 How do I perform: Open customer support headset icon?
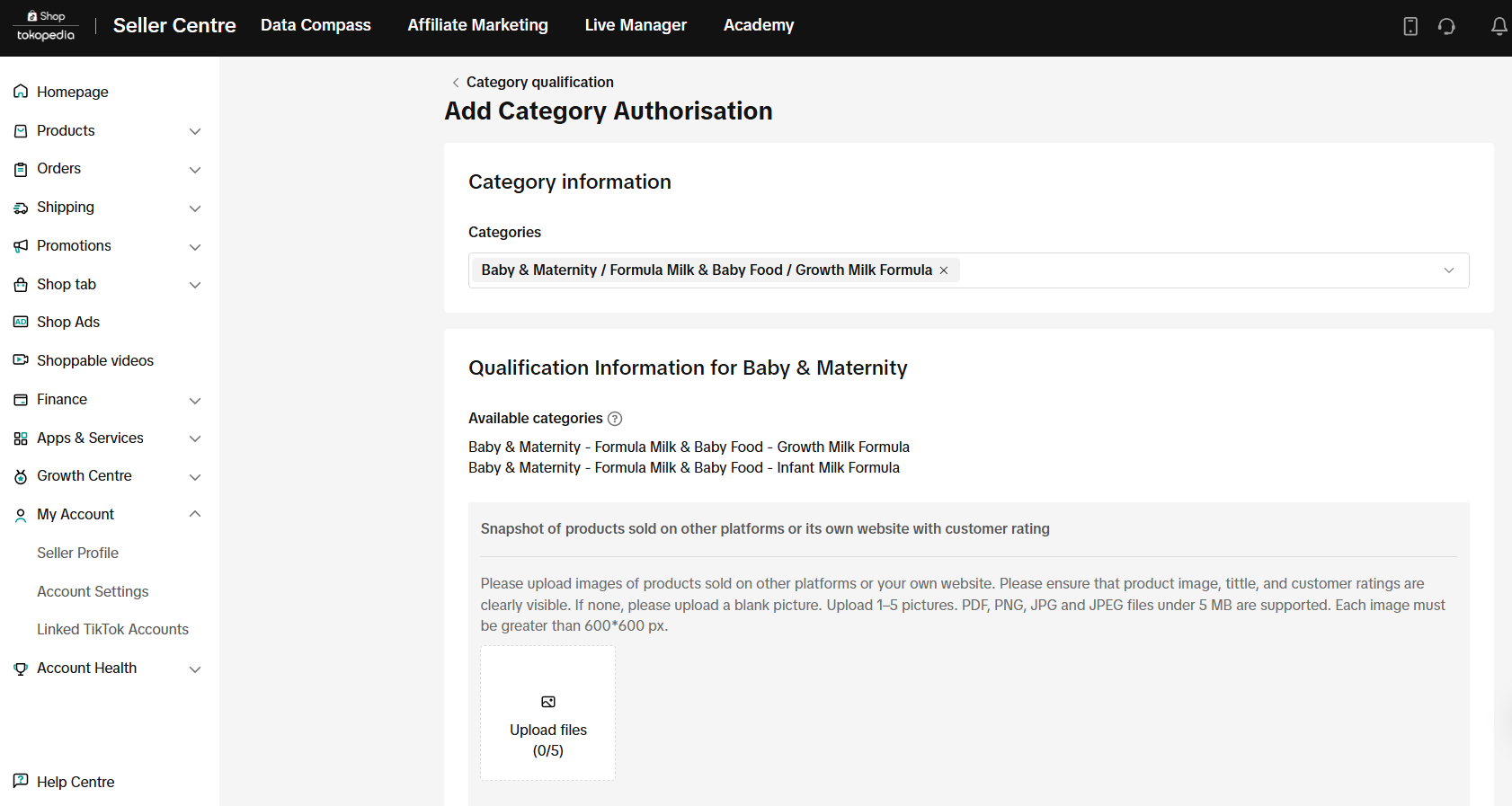[1446, 26]
